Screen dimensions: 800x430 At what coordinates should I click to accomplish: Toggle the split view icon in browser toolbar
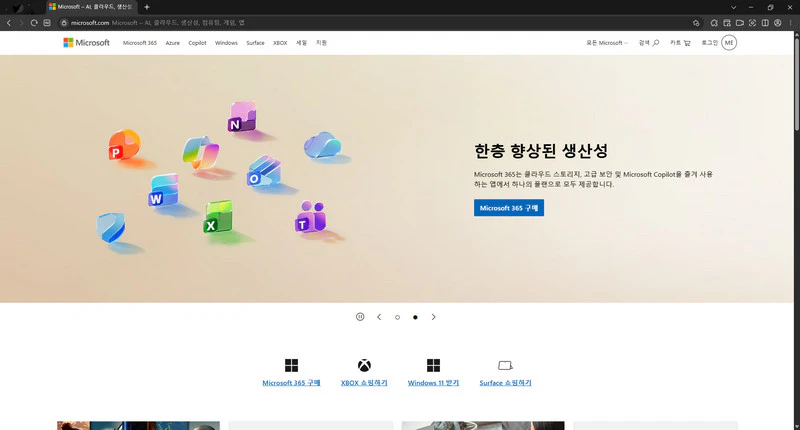click(765, 22)
